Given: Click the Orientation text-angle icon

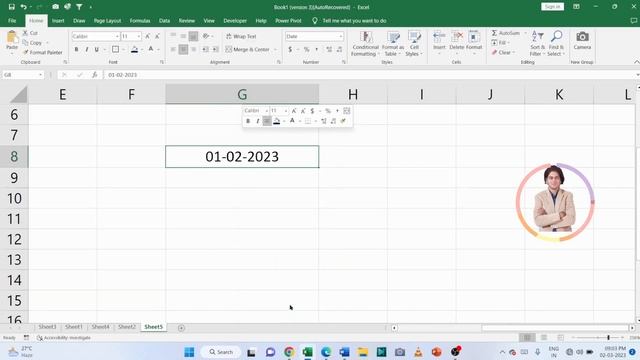Looking at the screenshot, I should click(206, 36).
